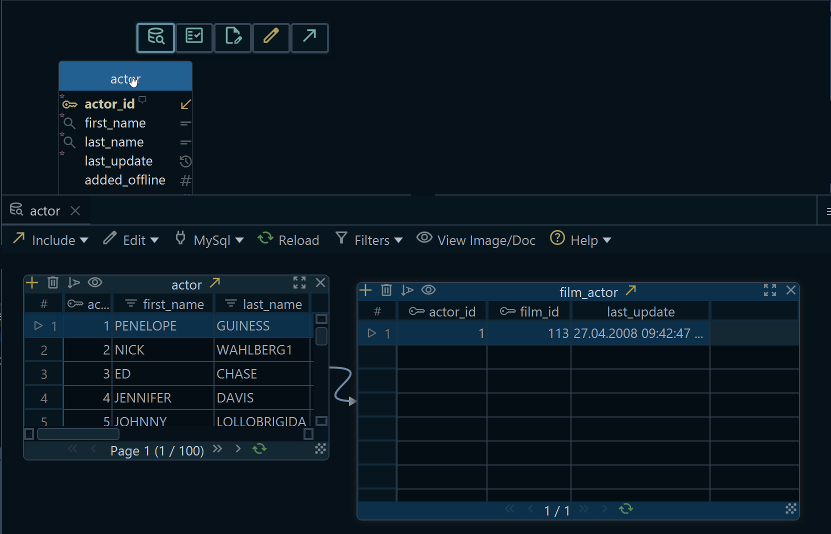
Task: Select the PENELOPE cell
Action: 163,326
